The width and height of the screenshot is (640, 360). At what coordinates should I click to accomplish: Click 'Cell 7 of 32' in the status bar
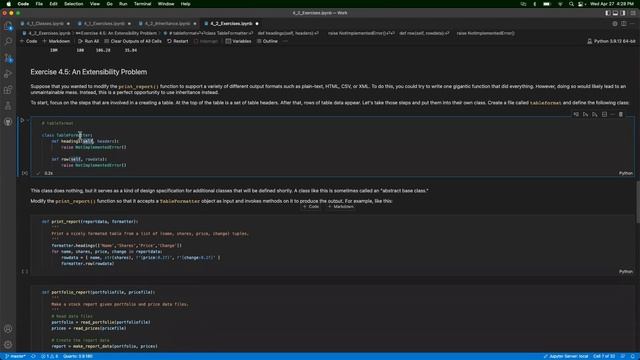pos(604,356)
